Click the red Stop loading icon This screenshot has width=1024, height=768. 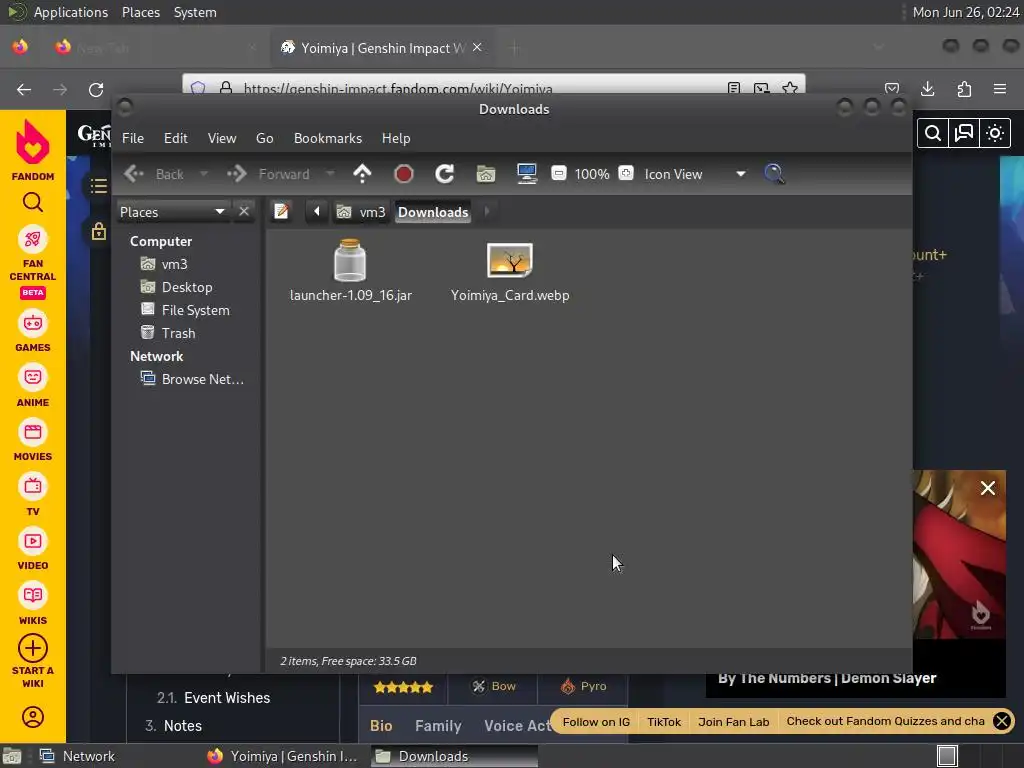[x=404, y=174]
